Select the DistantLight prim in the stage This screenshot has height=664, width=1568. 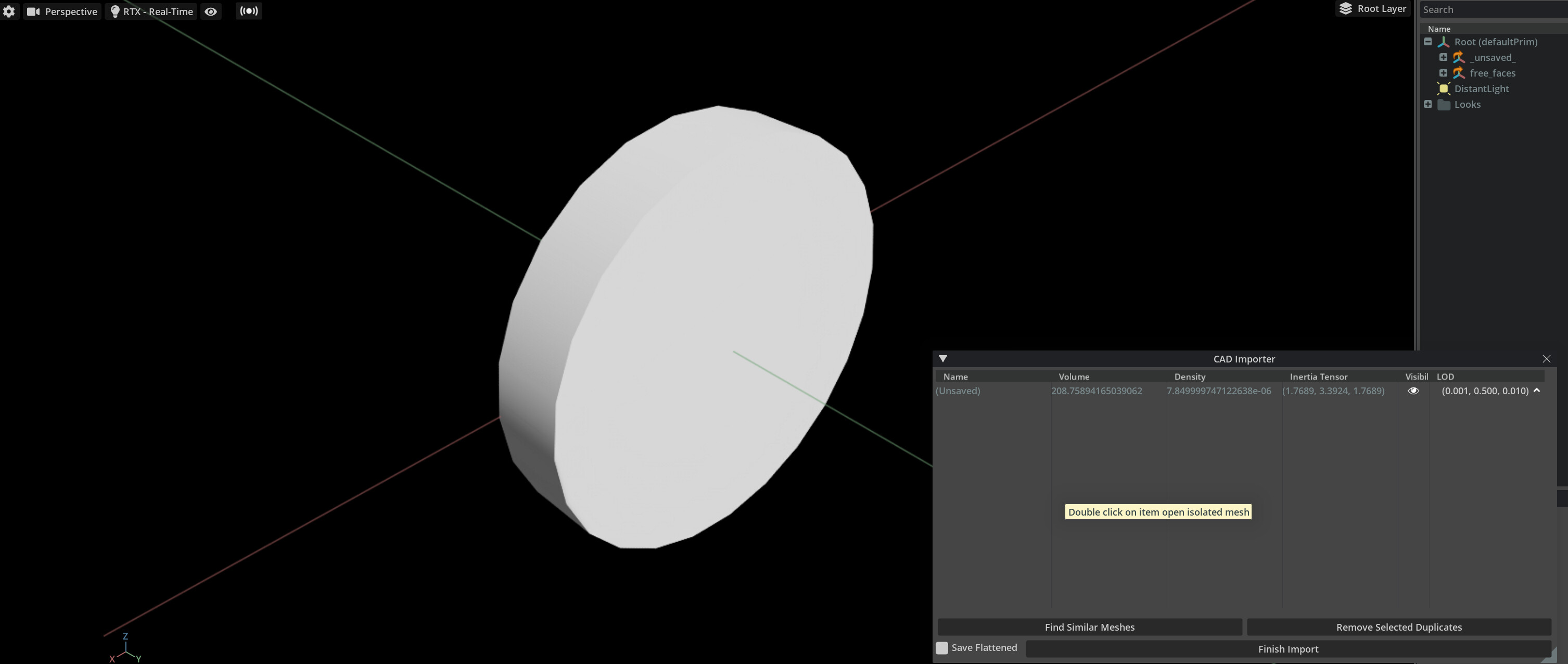coord(1482,89)
